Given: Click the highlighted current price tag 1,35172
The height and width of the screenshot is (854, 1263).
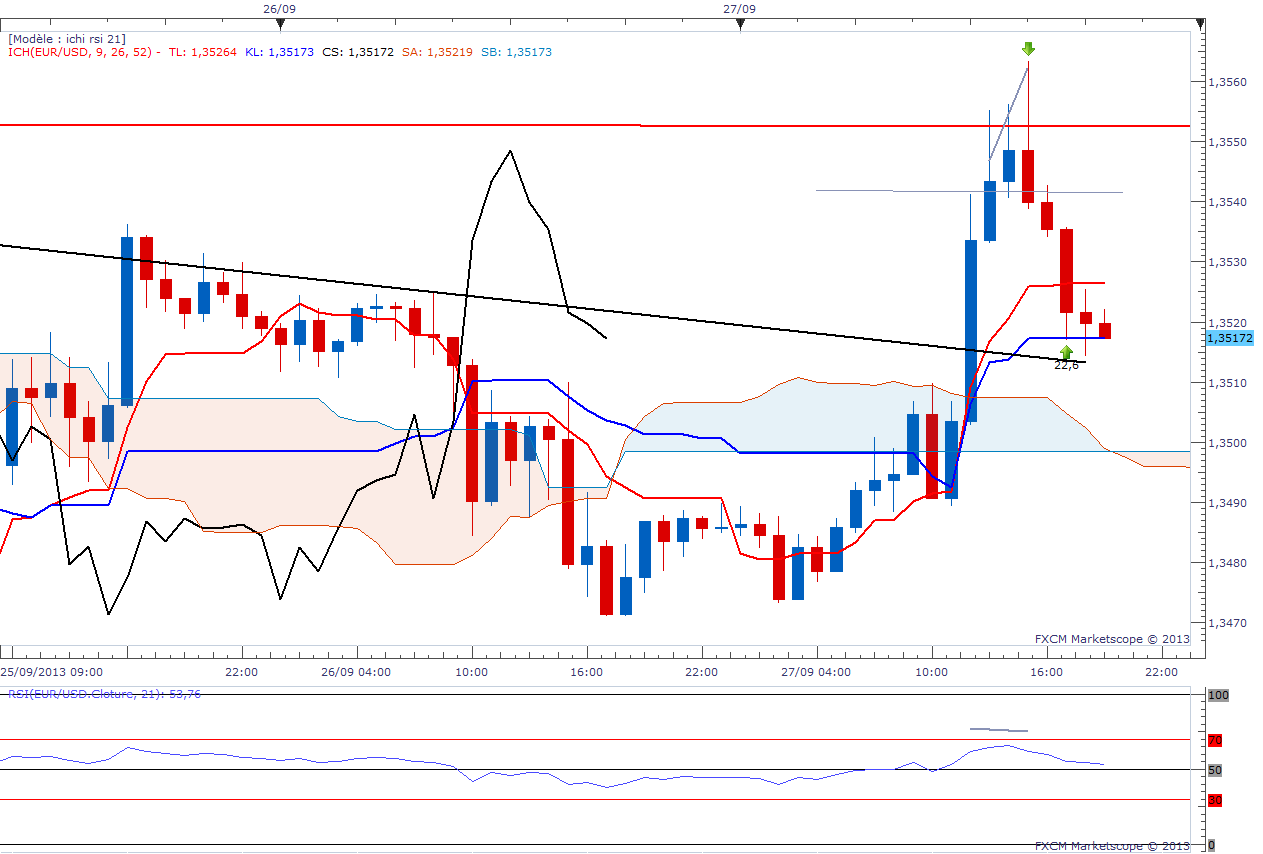Looking at the screenshot, I should coord(1230,339).
